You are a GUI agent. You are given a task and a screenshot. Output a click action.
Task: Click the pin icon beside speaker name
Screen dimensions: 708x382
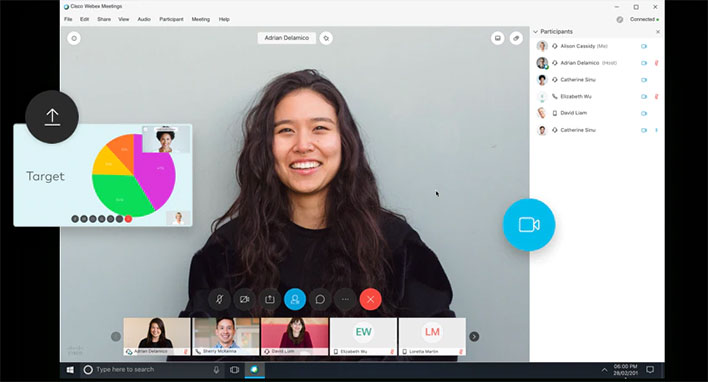click(326, 38)
